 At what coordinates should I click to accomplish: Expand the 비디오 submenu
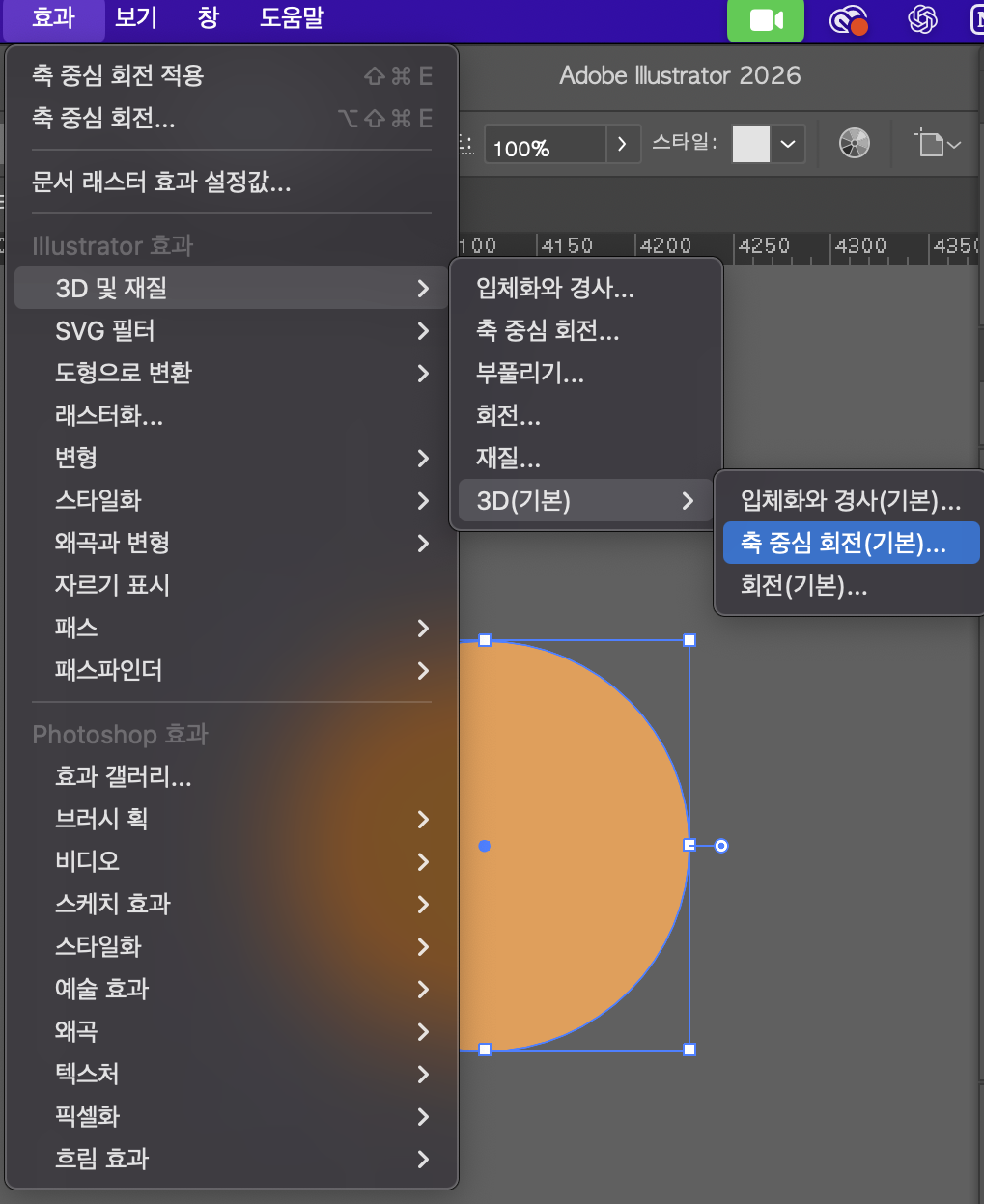[x=232, y=861]
